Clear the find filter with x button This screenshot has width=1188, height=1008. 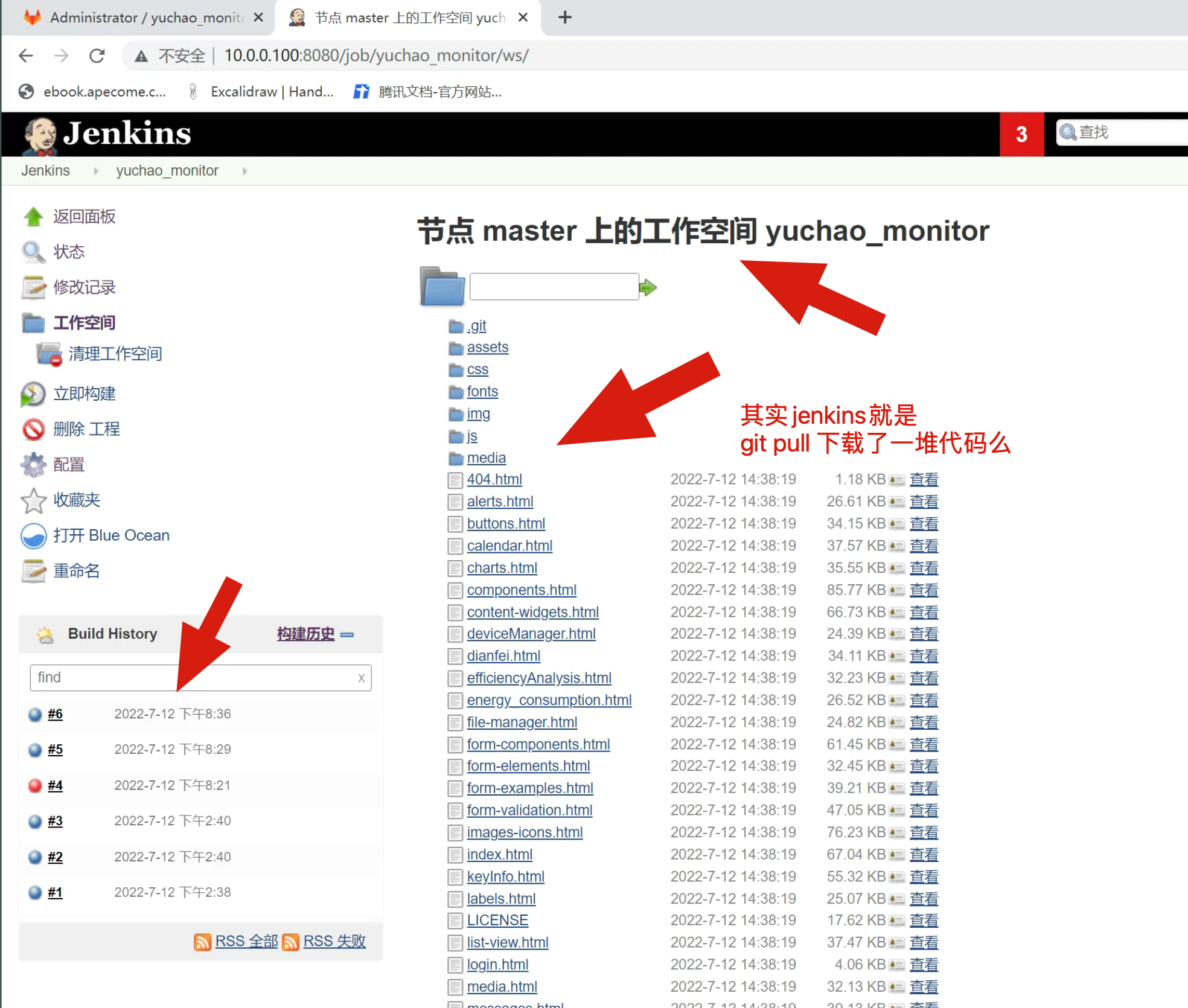[x=362, y=678]
